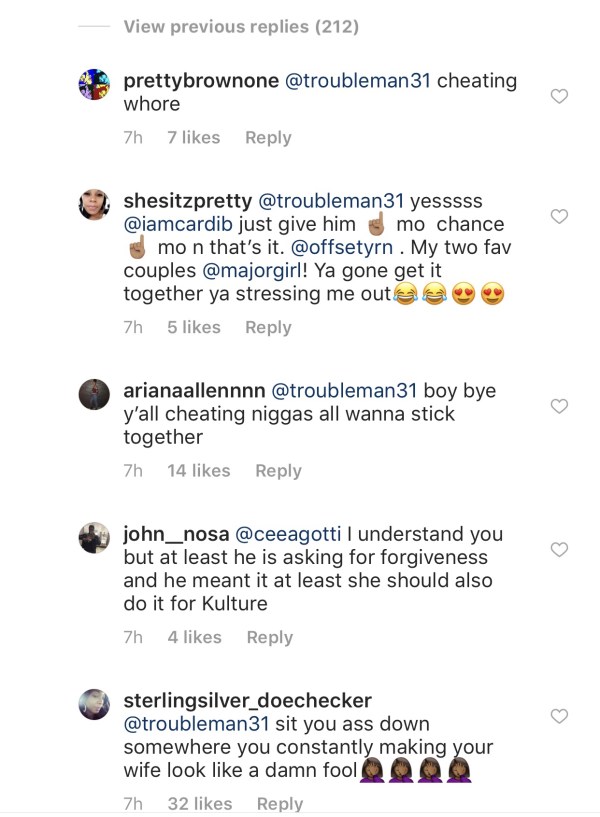The image size is (600, 817).
Task: Like prettybrownone's comment with the heart
Action: pyautogui.click(x=560, y=96)
